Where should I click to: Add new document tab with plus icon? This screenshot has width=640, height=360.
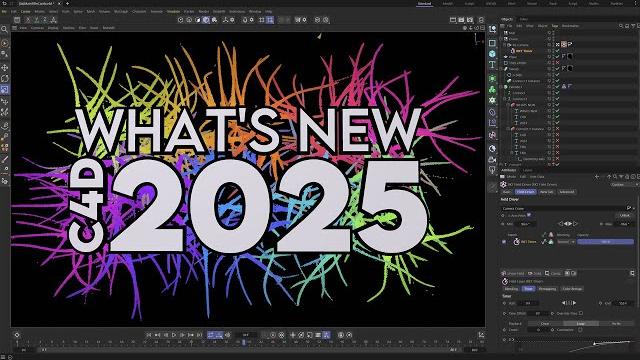coord(67,3)
